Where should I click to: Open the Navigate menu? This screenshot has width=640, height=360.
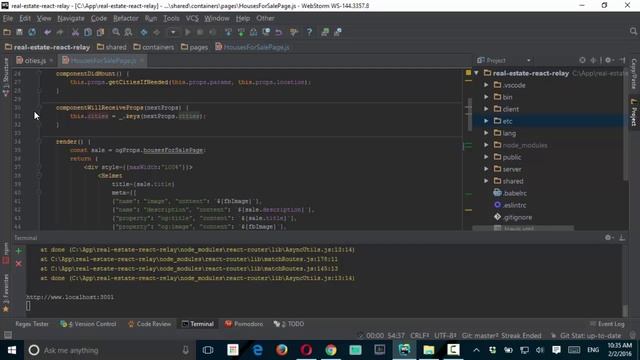coord(71,18)
